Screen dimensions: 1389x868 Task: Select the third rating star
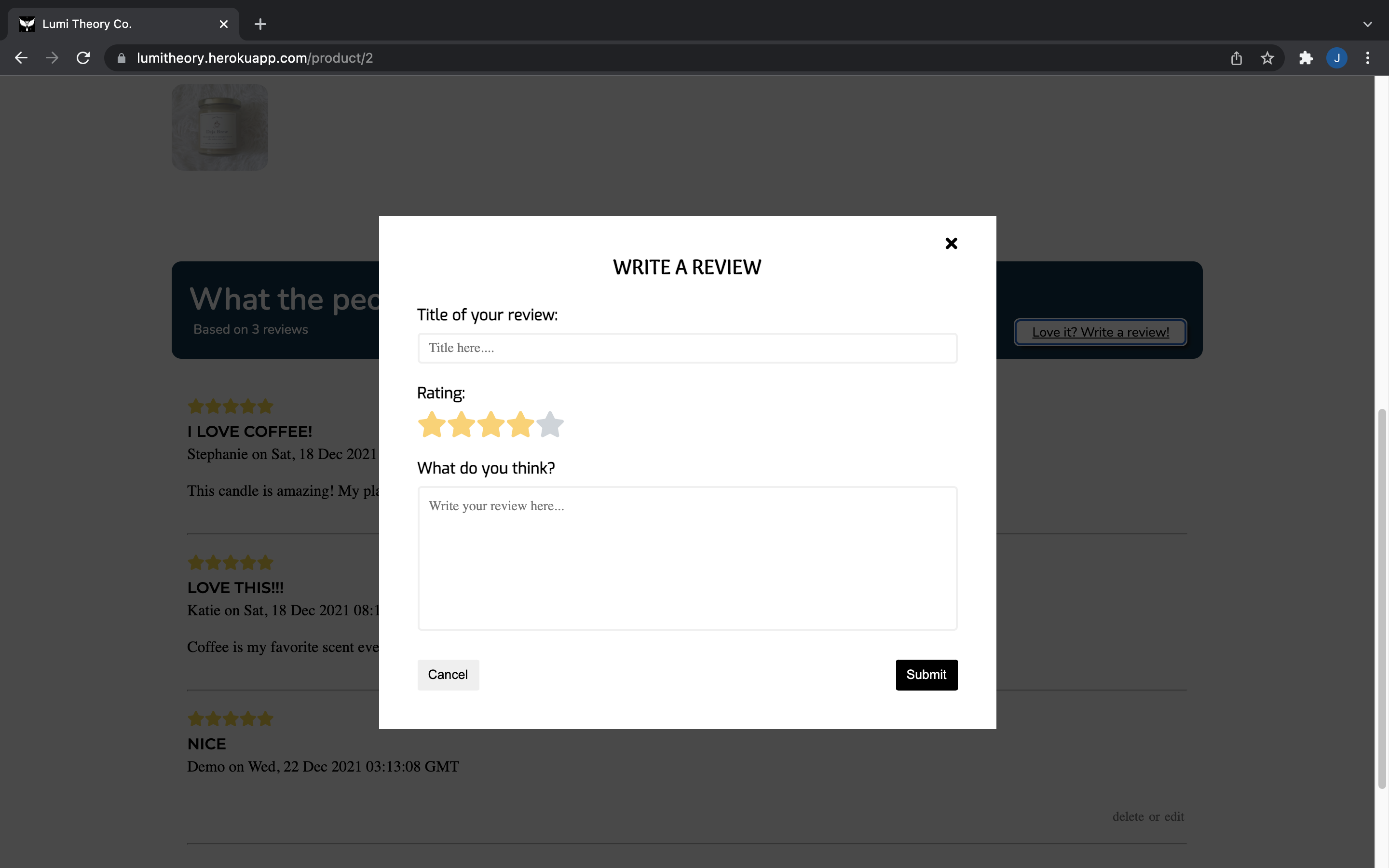coord(491,425)
